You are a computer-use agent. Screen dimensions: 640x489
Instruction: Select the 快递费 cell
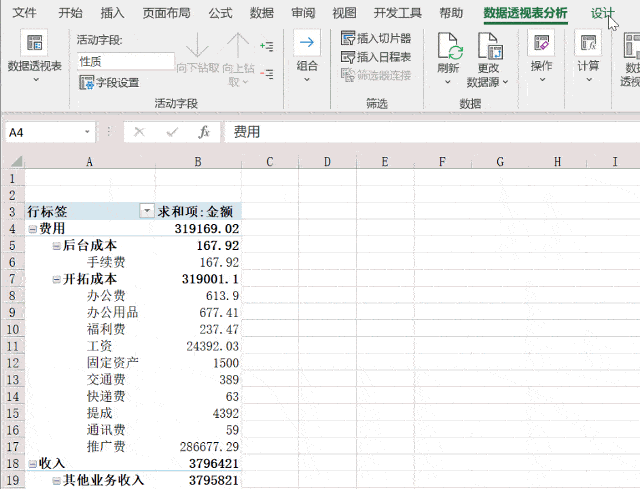click(90, 396)
